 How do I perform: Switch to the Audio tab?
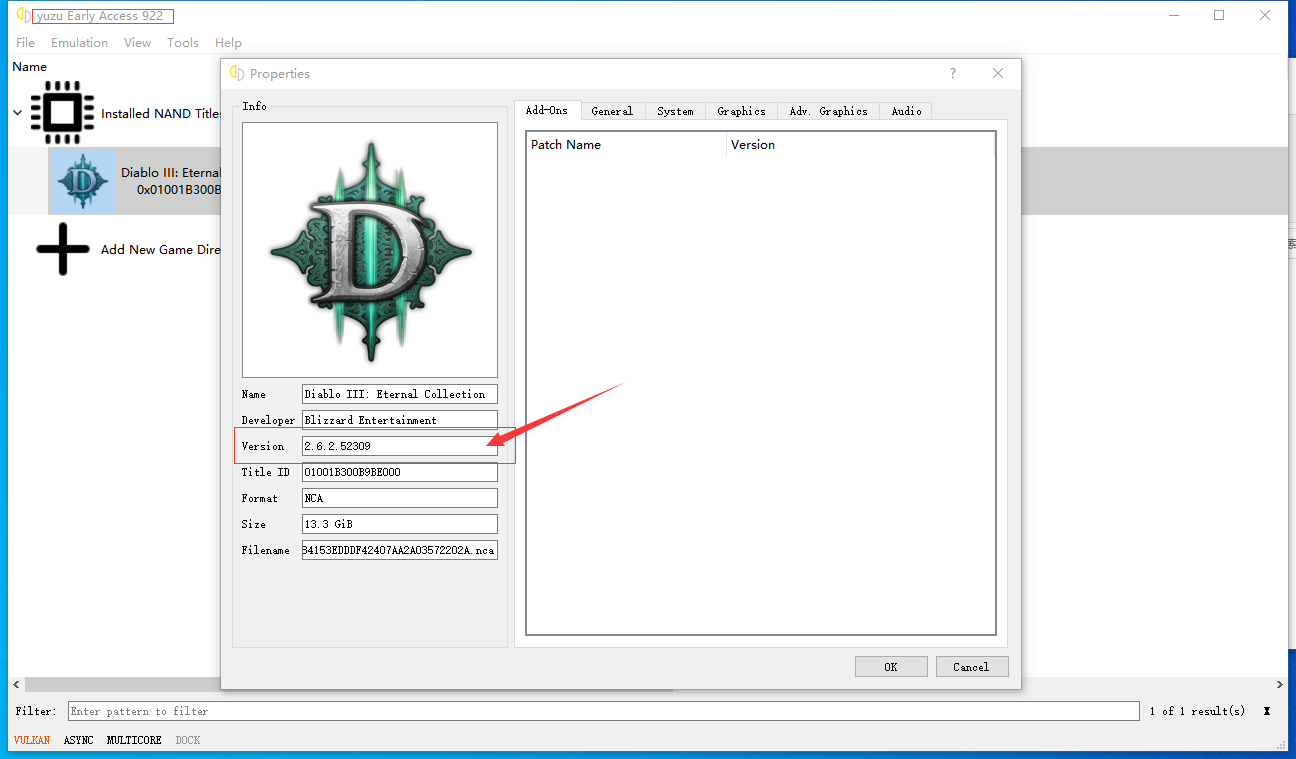click(906, 111)
